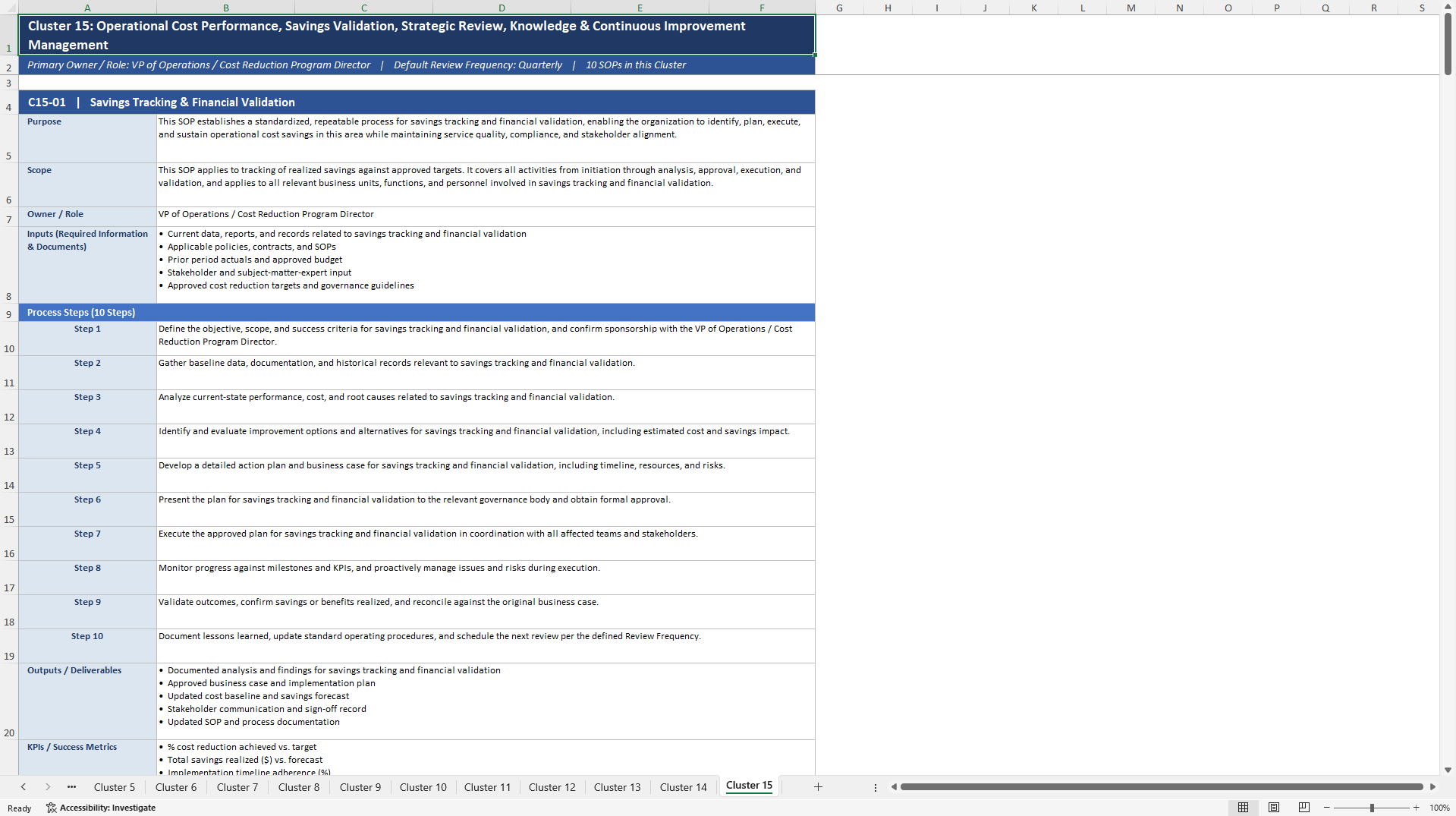This screenshot has width=1456, height=816.
Task: Click the KPIs / Success Metrics label
Action: (87, 758)
